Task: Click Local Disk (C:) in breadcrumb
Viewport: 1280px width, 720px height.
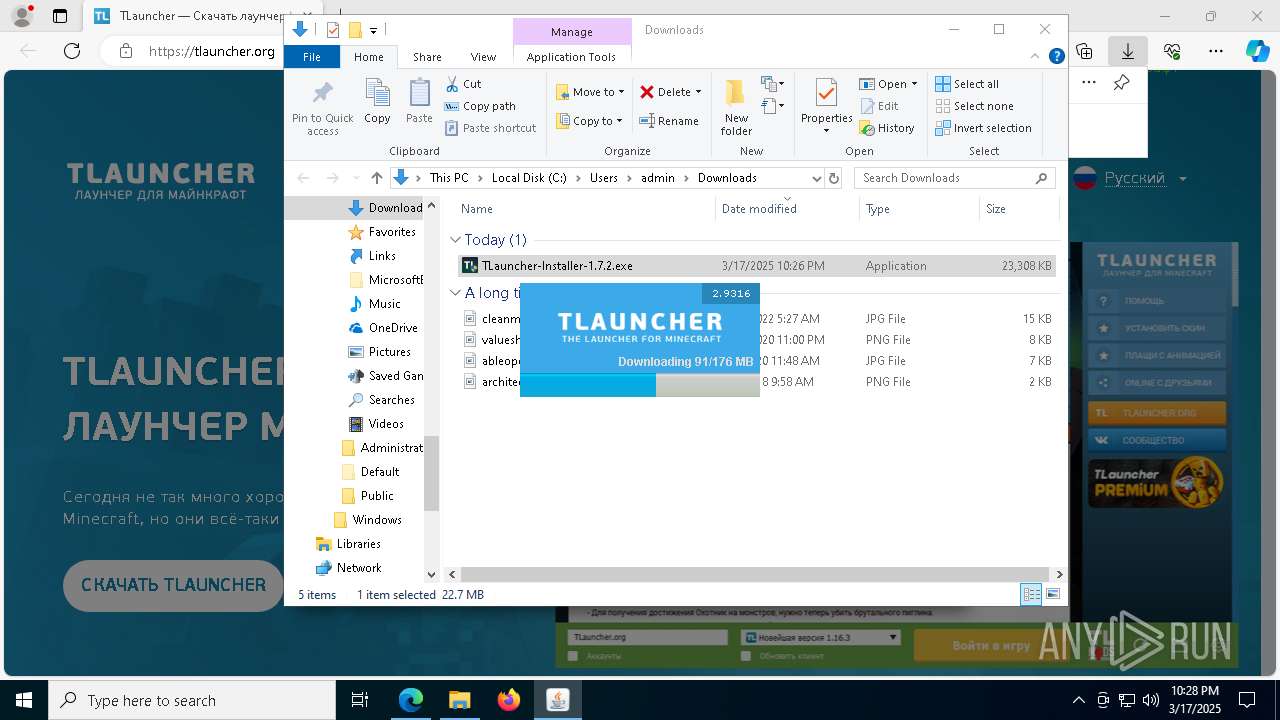Action: coord(529,178)
